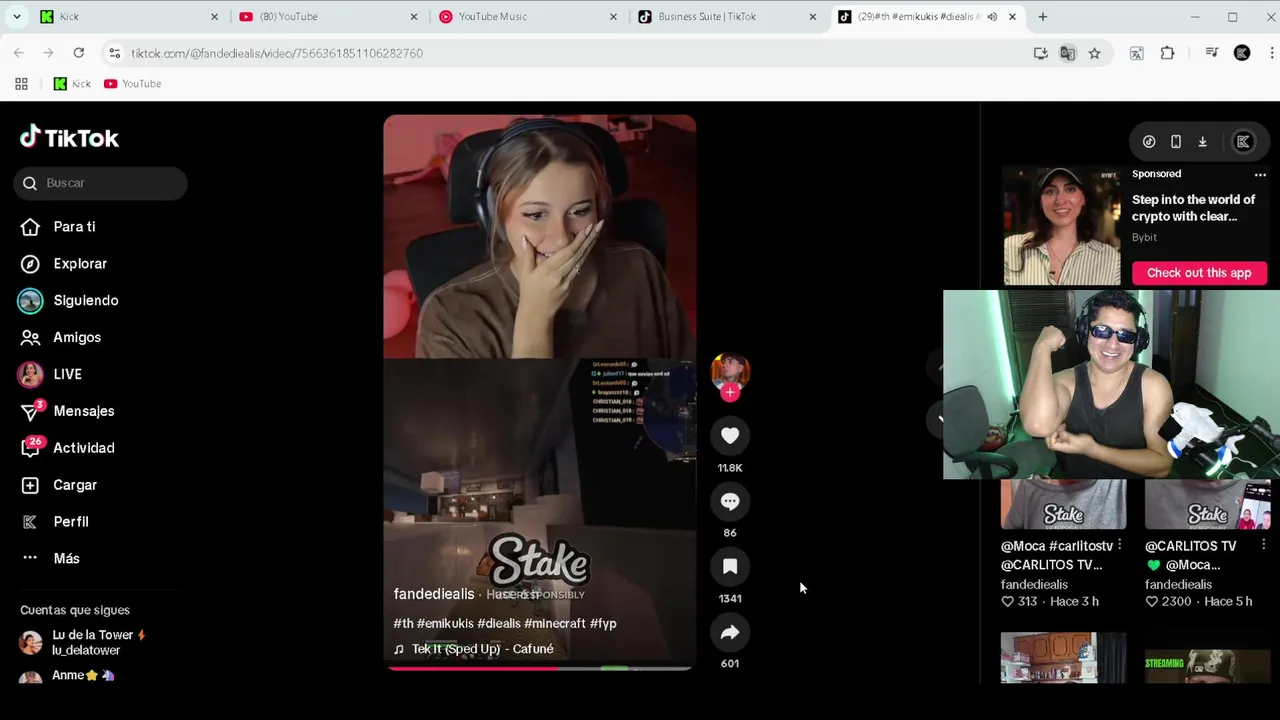This screenshot has height=720, width=1280.
Task: Open the #minecraft hashtag
Action: coord(555,624)
